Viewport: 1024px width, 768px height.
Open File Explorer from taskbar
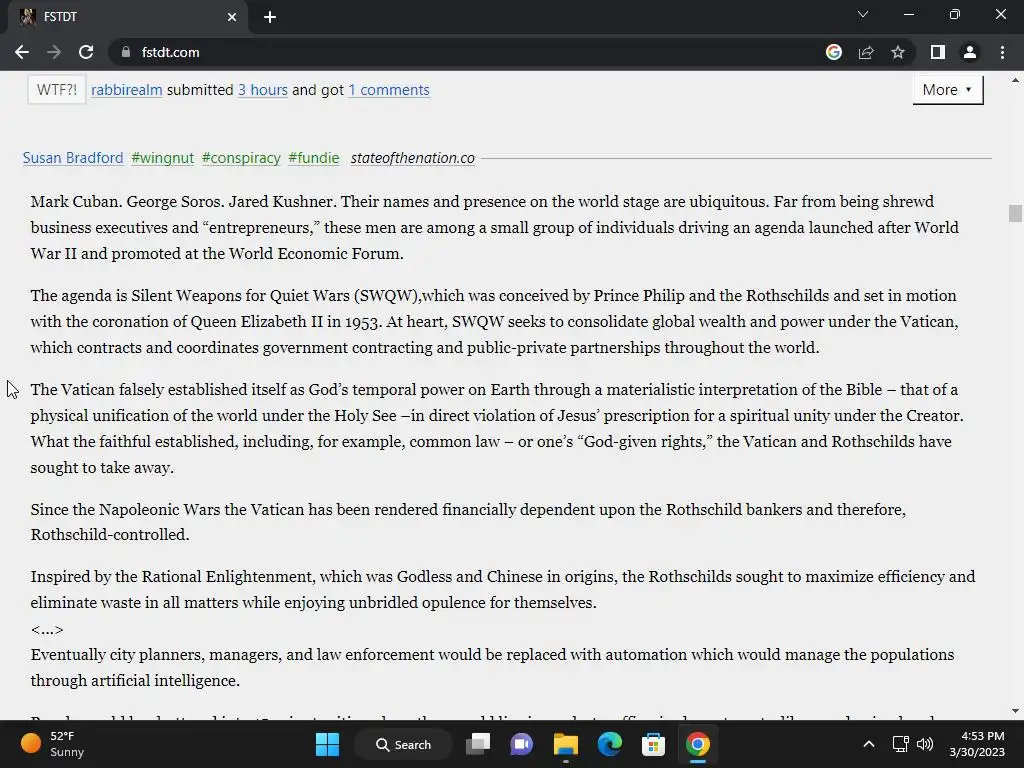[566, 744]
